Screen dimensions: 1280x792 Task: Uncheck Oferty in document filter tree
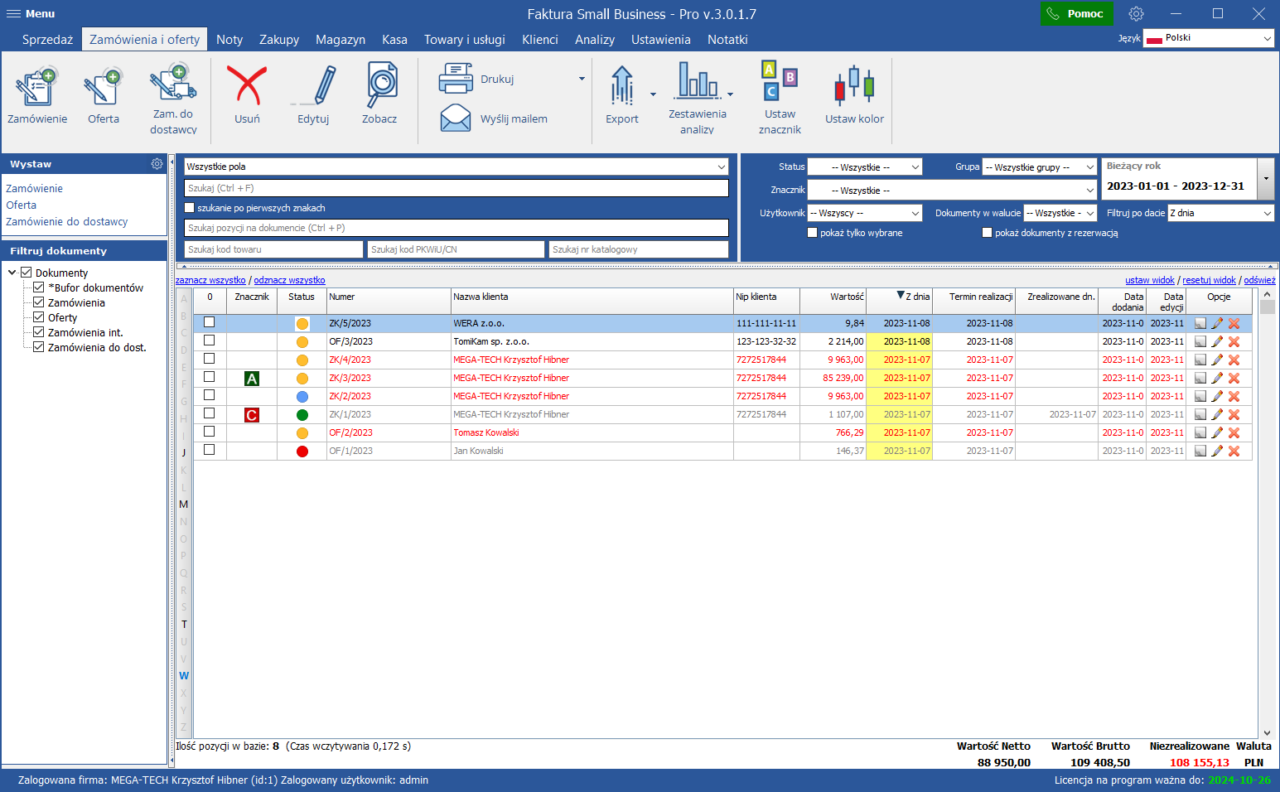tap(39, 317)
